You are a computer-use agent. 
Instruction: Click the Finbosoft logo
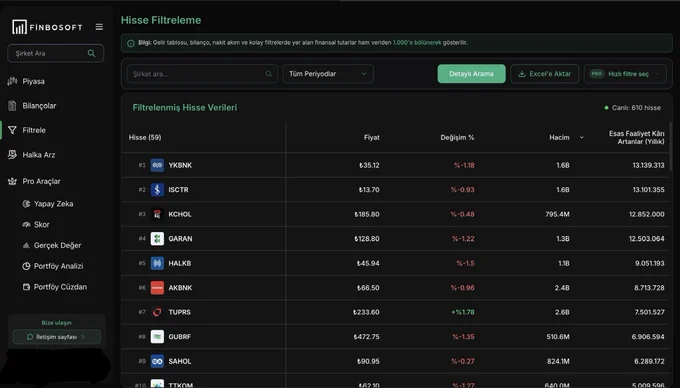coord(47,27)
